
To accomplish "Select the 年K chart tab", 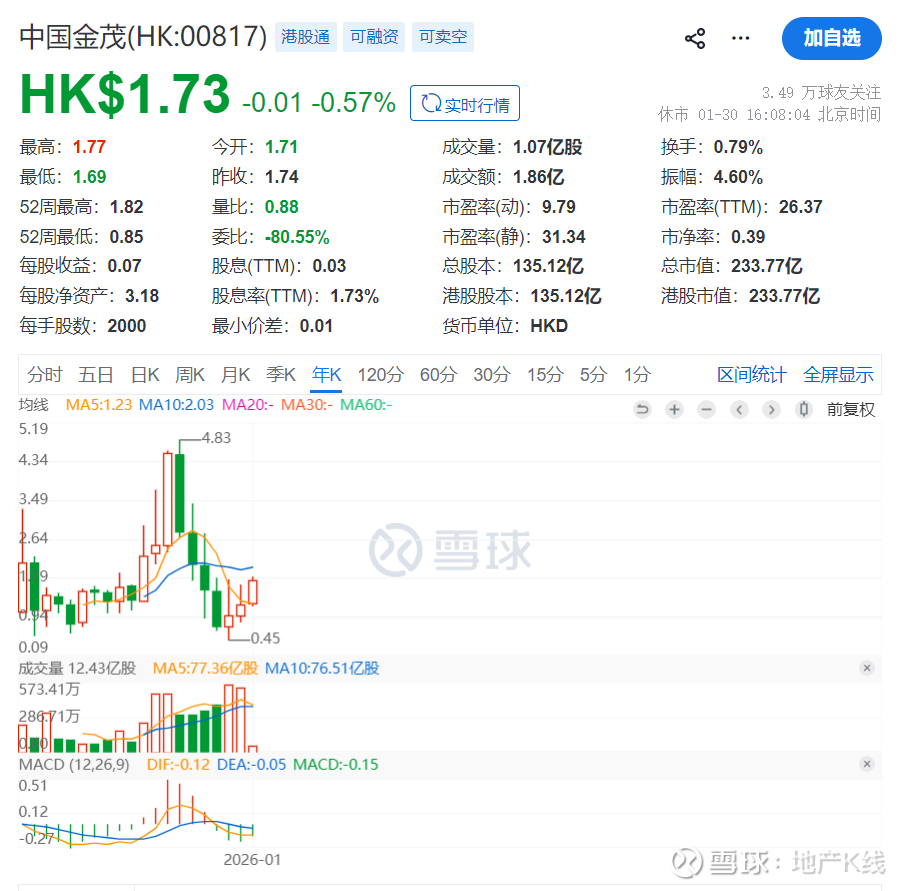I will (326, 374).
